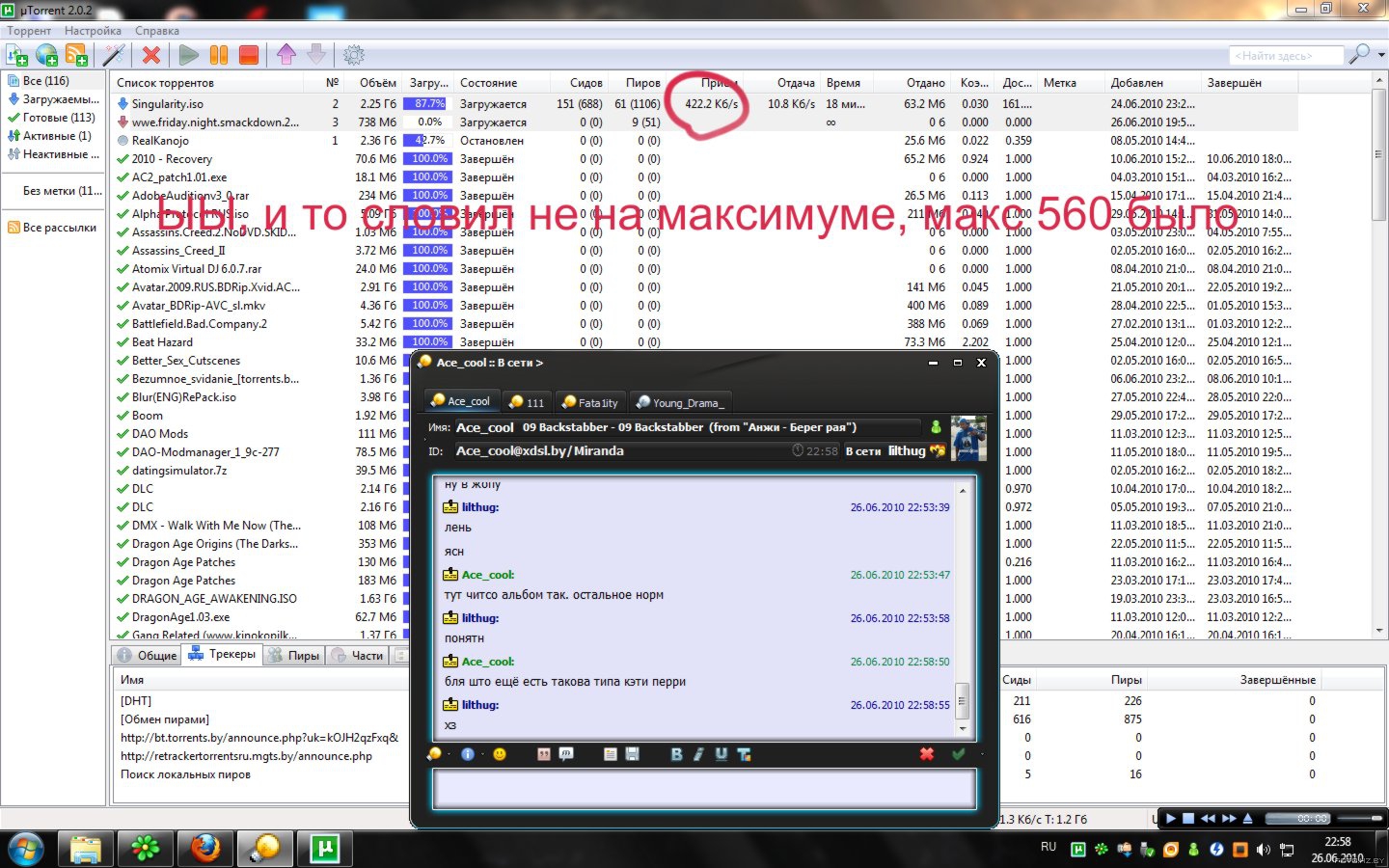Move torrent down the queue
Image resolution: width=1389 pixels, height=868 pixels.
pyautogui.click(x=316, y=55)
